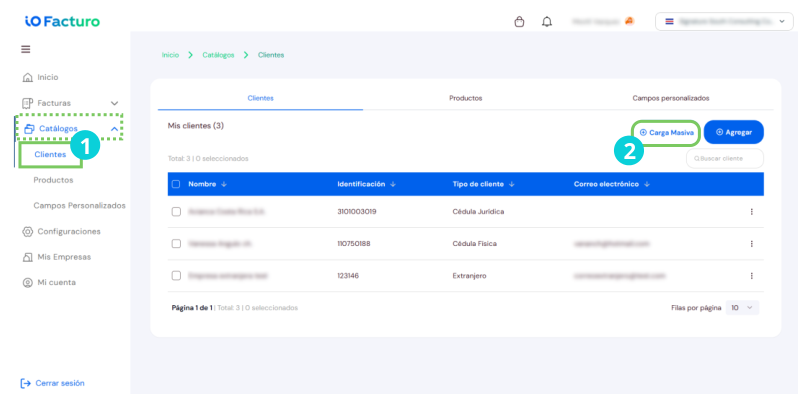Open the Filas por página dropdown
Screen dimensions: 810x406
(742, 308)
